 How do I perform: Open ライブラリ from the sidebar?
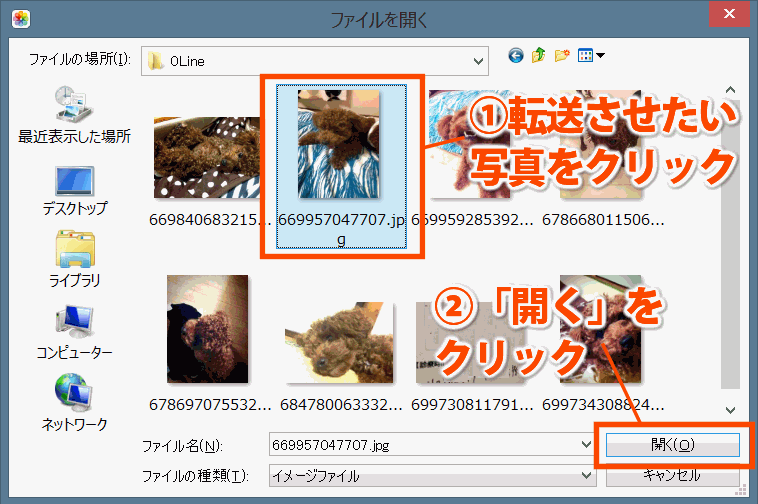coord(74,259)
